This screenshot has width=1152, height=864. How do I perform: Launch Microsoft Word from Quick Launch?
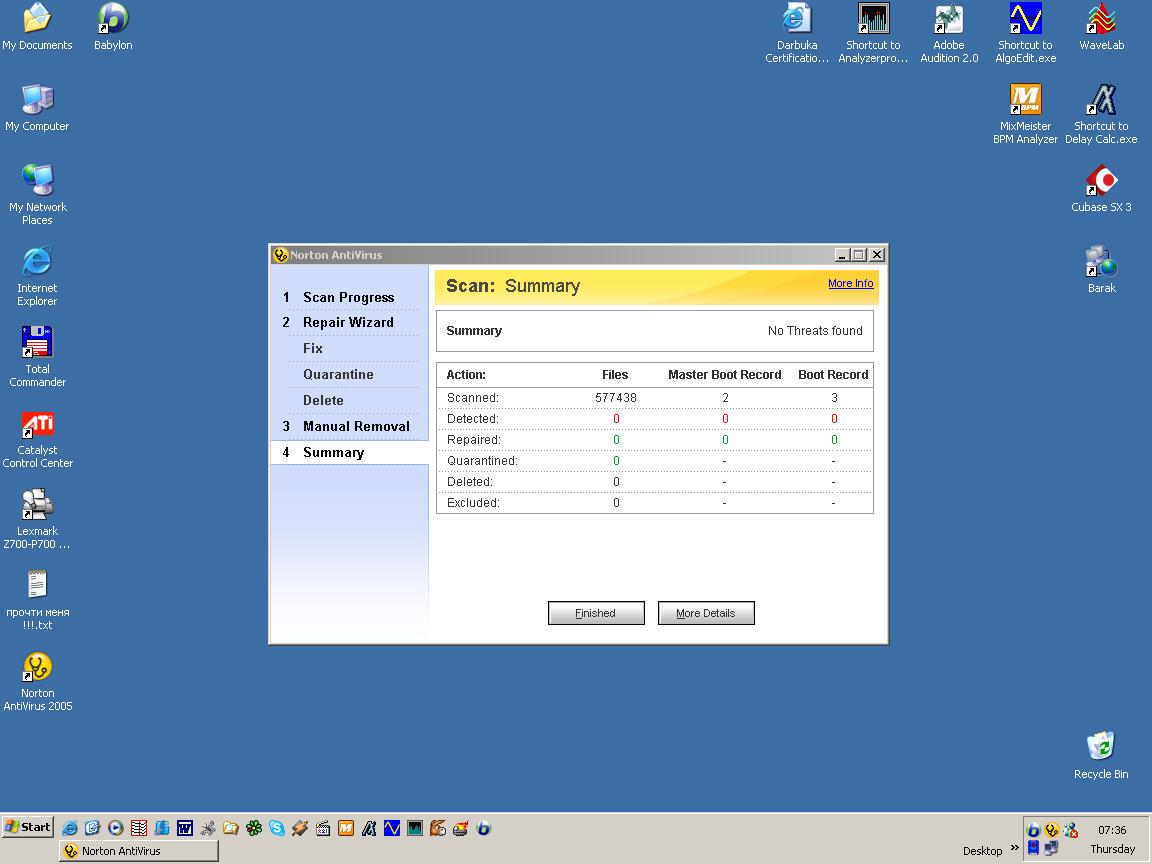pos(184,828)
